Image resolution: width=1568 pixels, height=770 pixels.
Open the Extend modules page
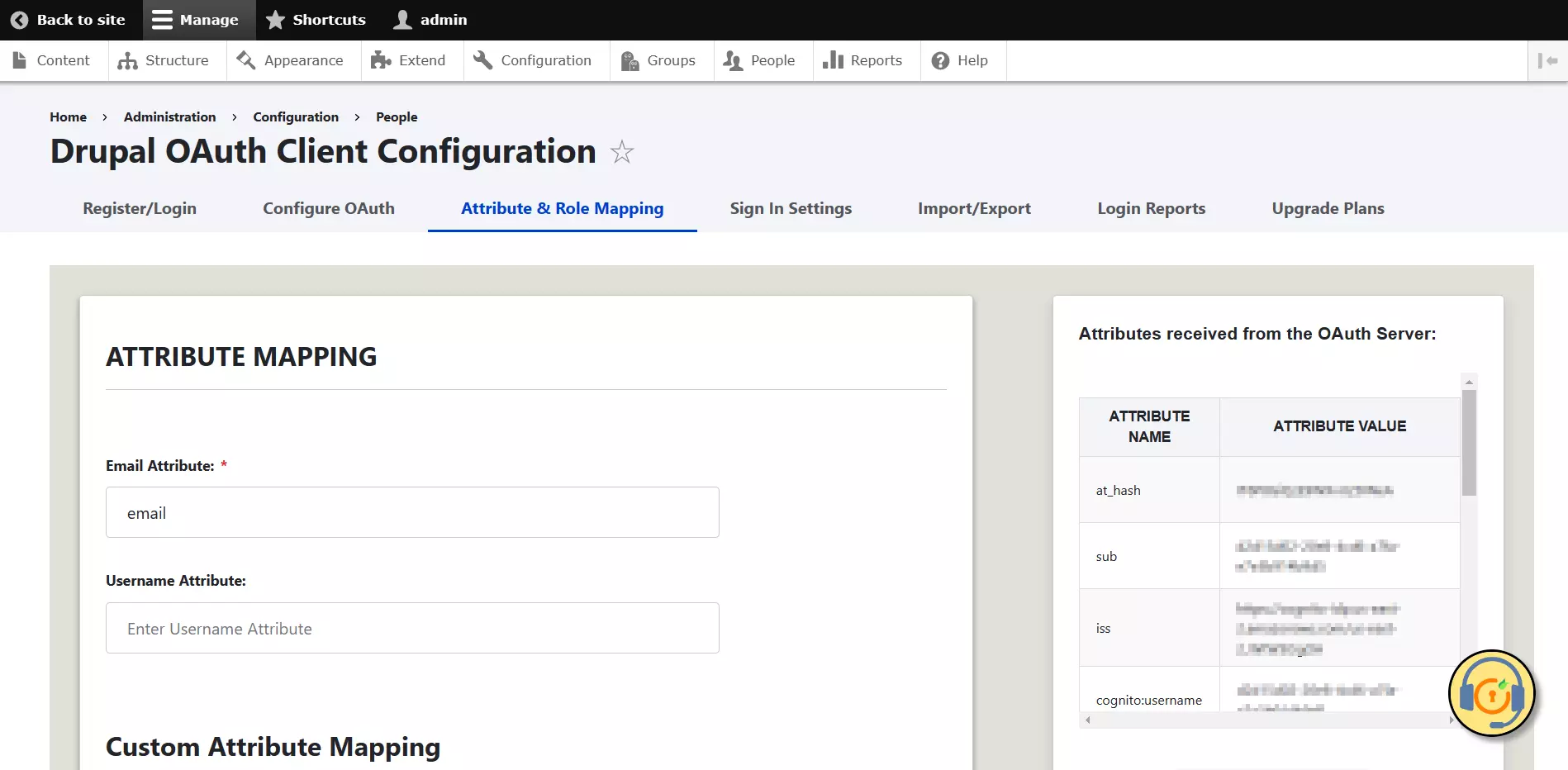[409, 60]
